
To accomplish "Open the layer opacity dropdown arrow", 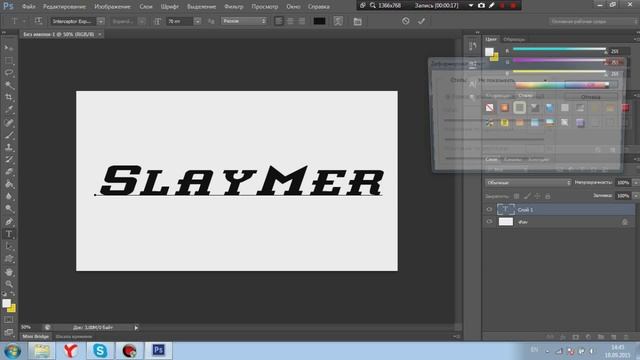I will point(635,182).
